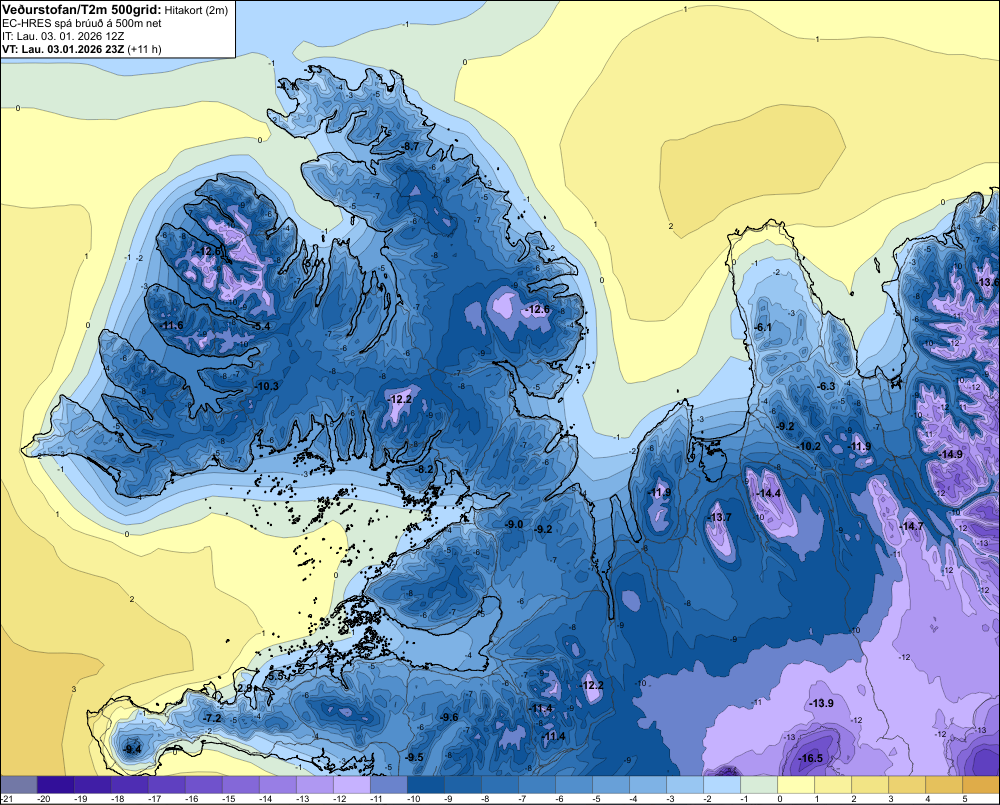Click the legend swatch labeled -1
The width and height of the screenshot is (1000, 805).
[x=758, y=784]
